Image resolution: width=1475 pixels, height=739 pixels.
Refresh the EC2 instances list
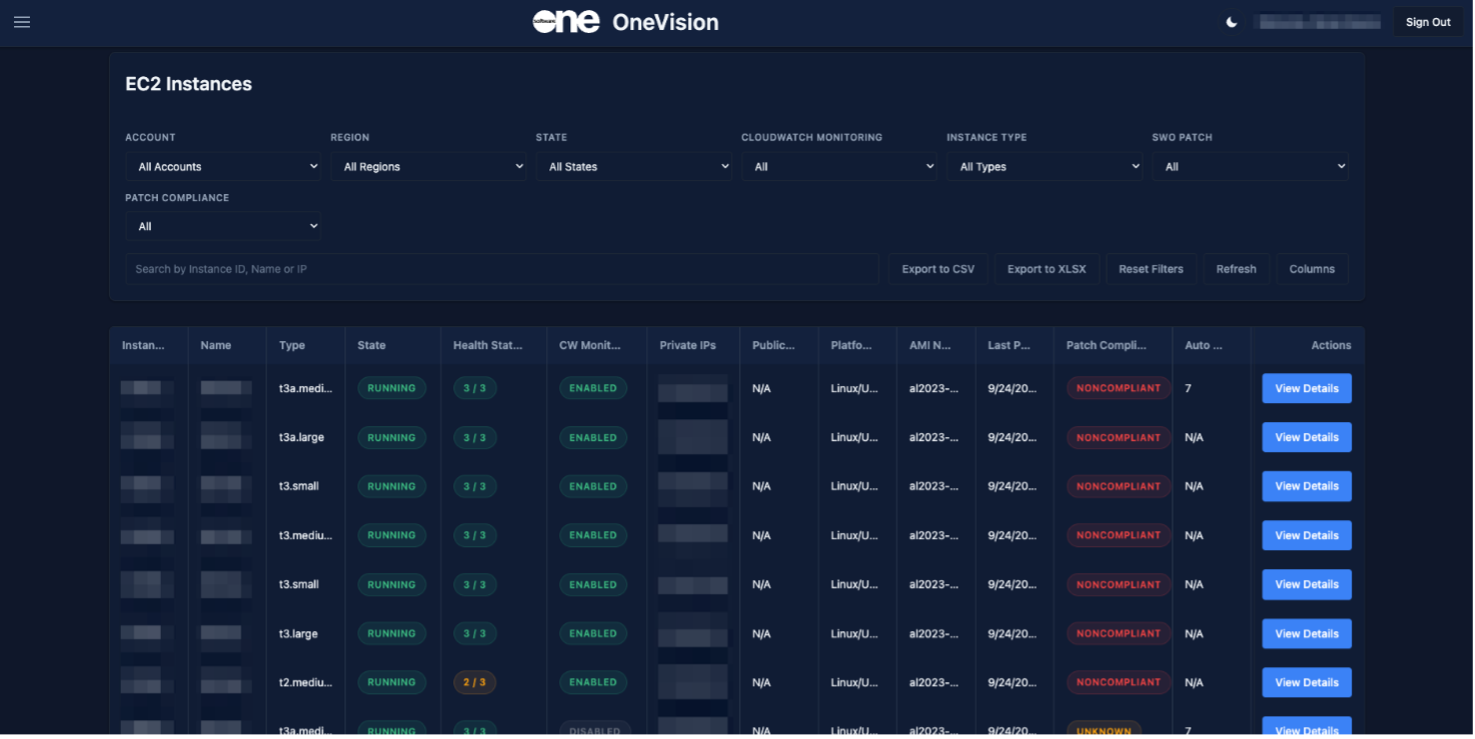tap(1236, 269)
